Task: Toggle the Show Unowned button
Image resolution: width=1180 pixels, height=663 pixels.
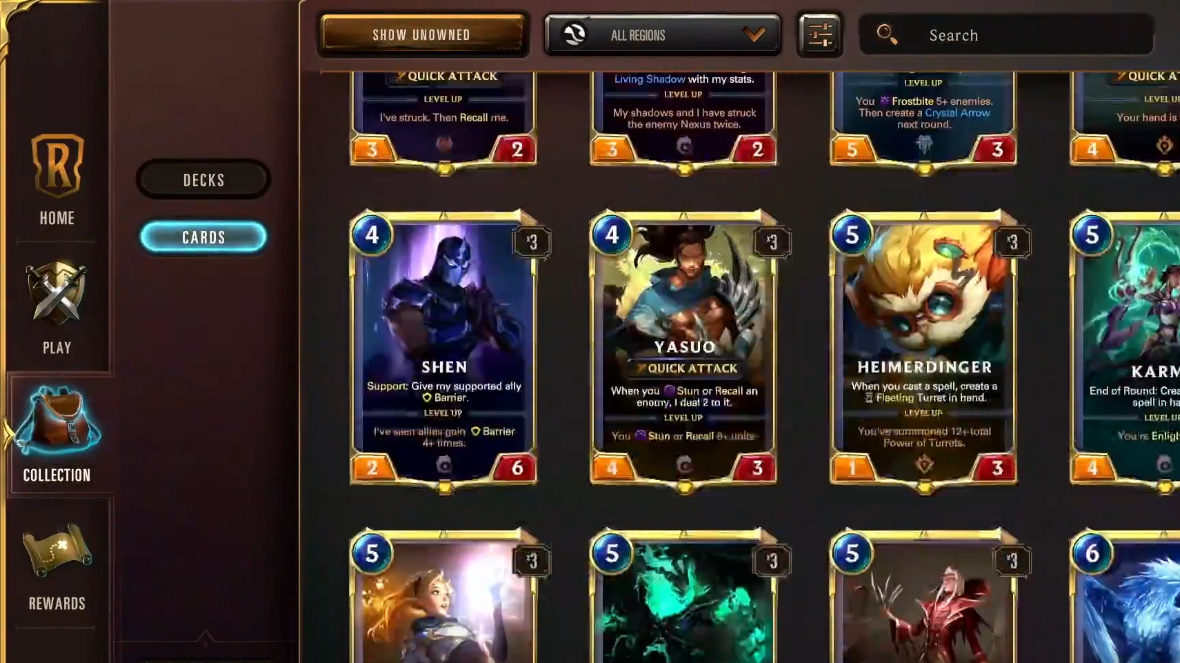Action: click(x=422, y=35)
